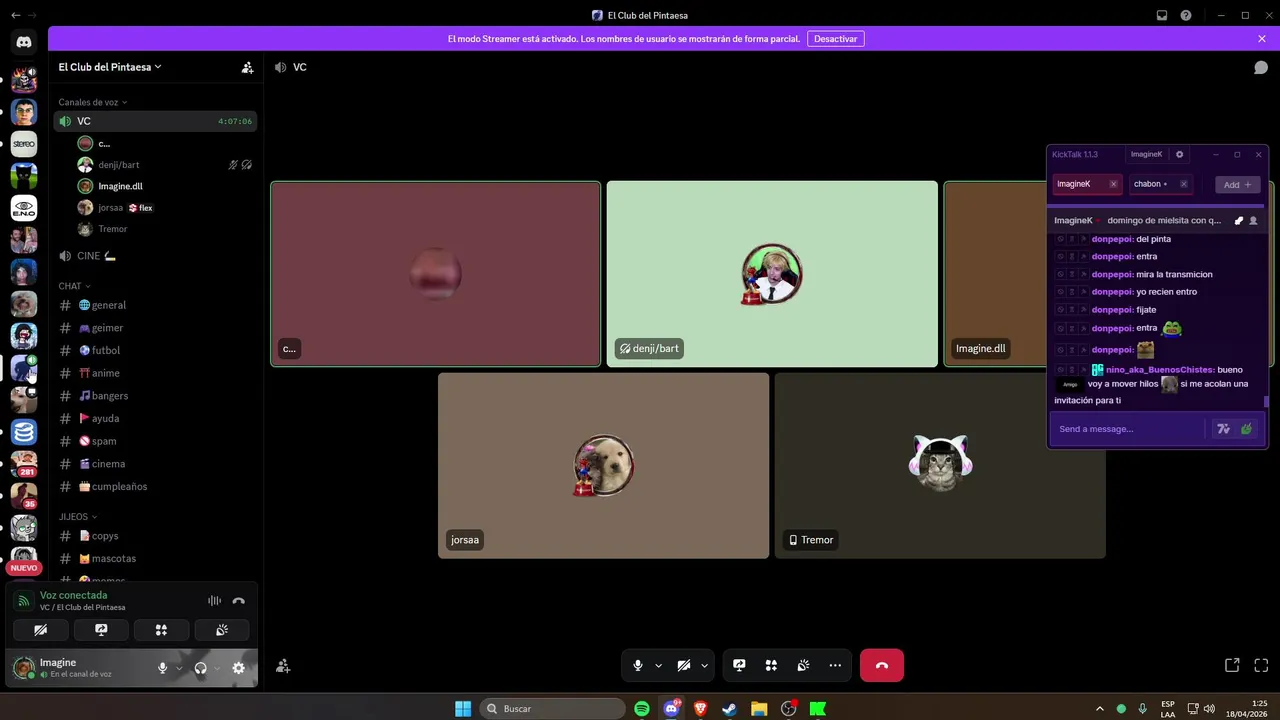Open the Discord inbox icon in title bar
1280x720 pixels.
tap(1162, 15)
